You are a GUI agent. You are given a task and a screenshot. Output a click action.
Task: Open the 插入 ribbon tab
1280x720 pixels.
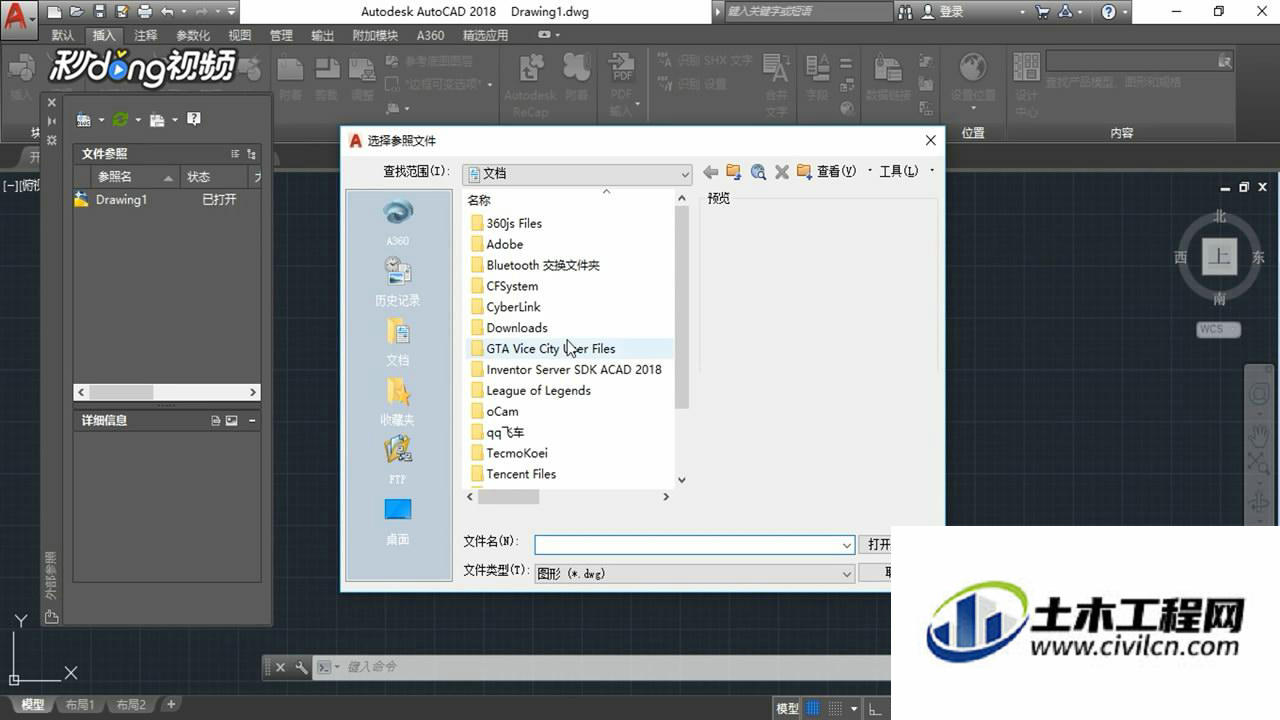(x=104, y=35)
